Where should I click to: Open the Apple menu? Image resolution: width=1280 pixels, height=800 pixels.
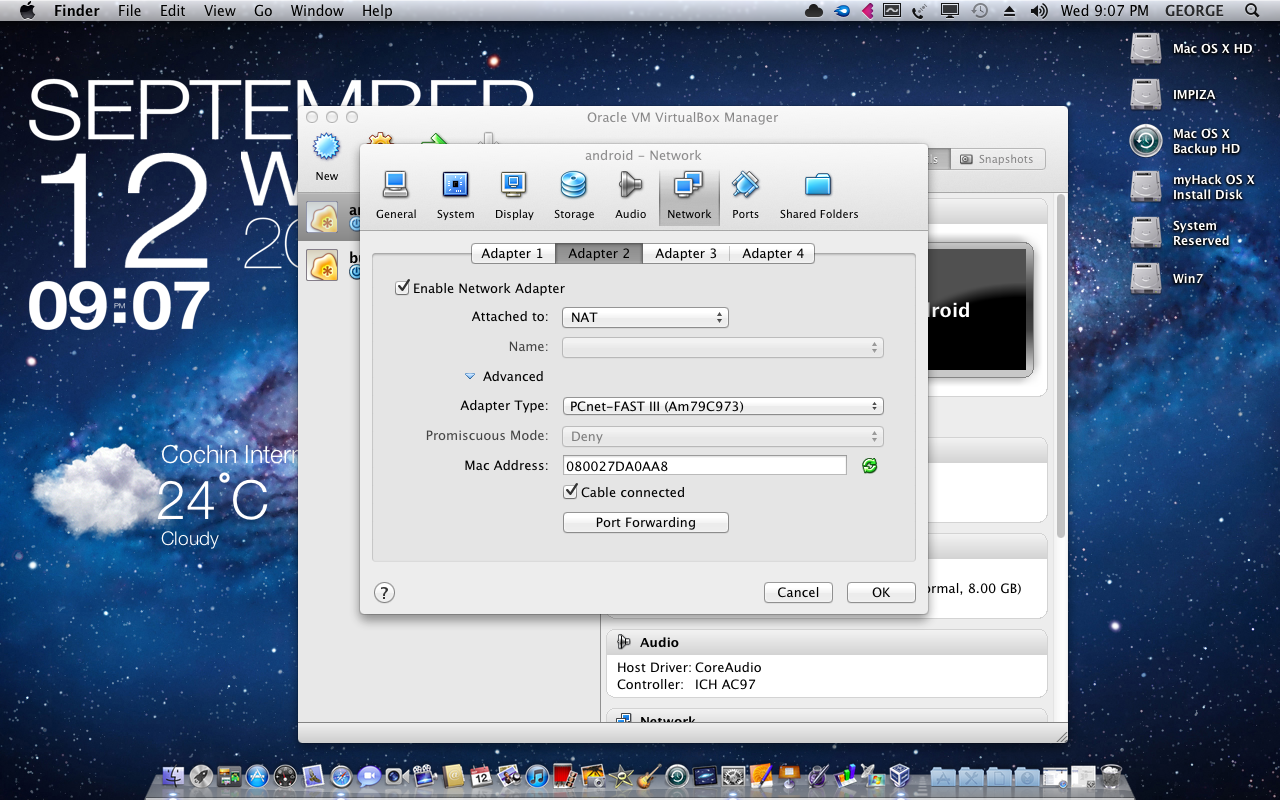(27, 11)
